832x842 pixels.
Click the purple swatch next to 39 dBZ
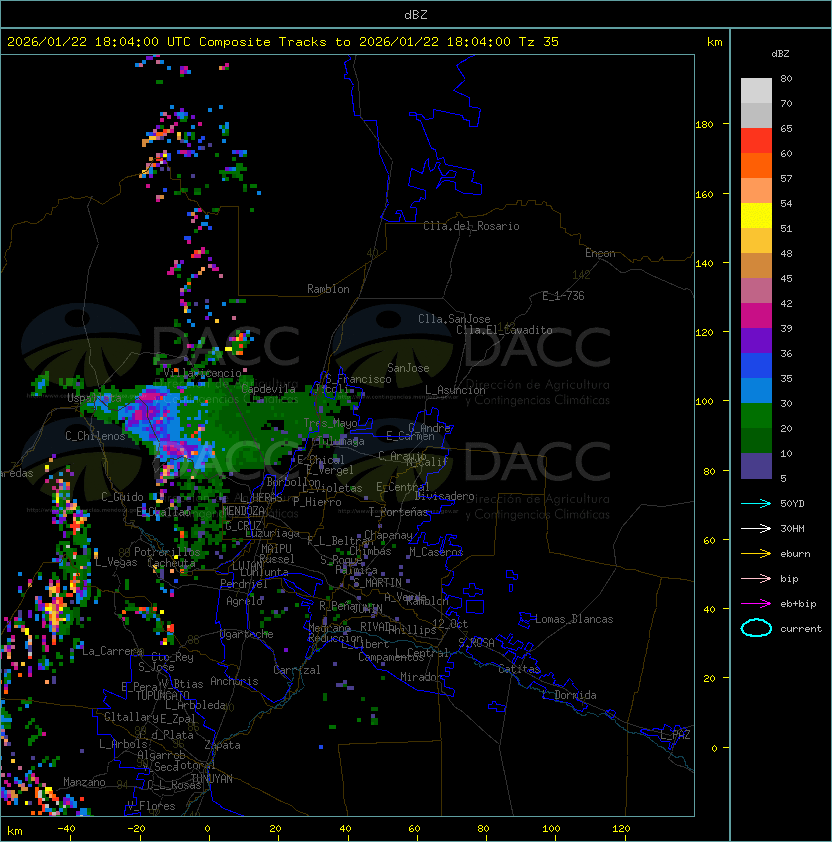click(x=756, y=340)
